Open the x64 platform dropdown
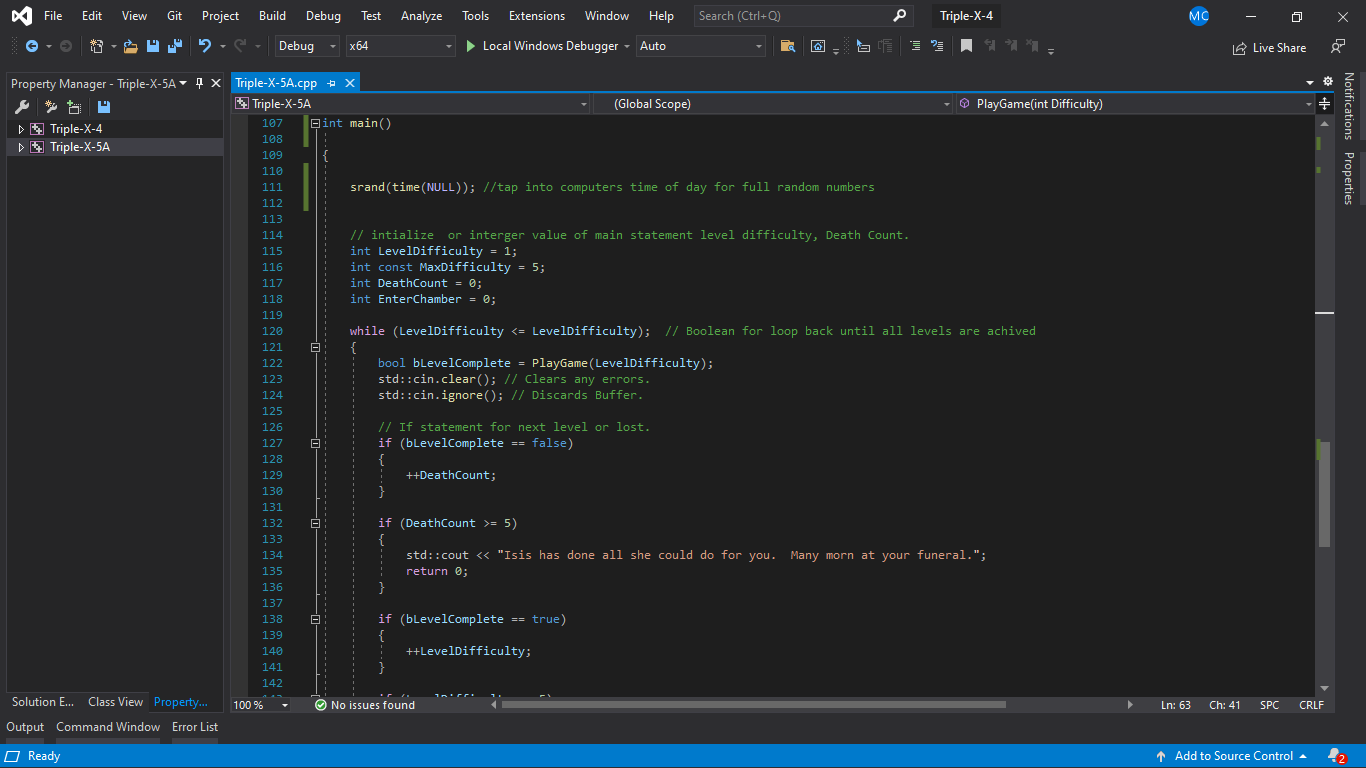Screen dimensions: 1366x768 (x=400, y=46)
